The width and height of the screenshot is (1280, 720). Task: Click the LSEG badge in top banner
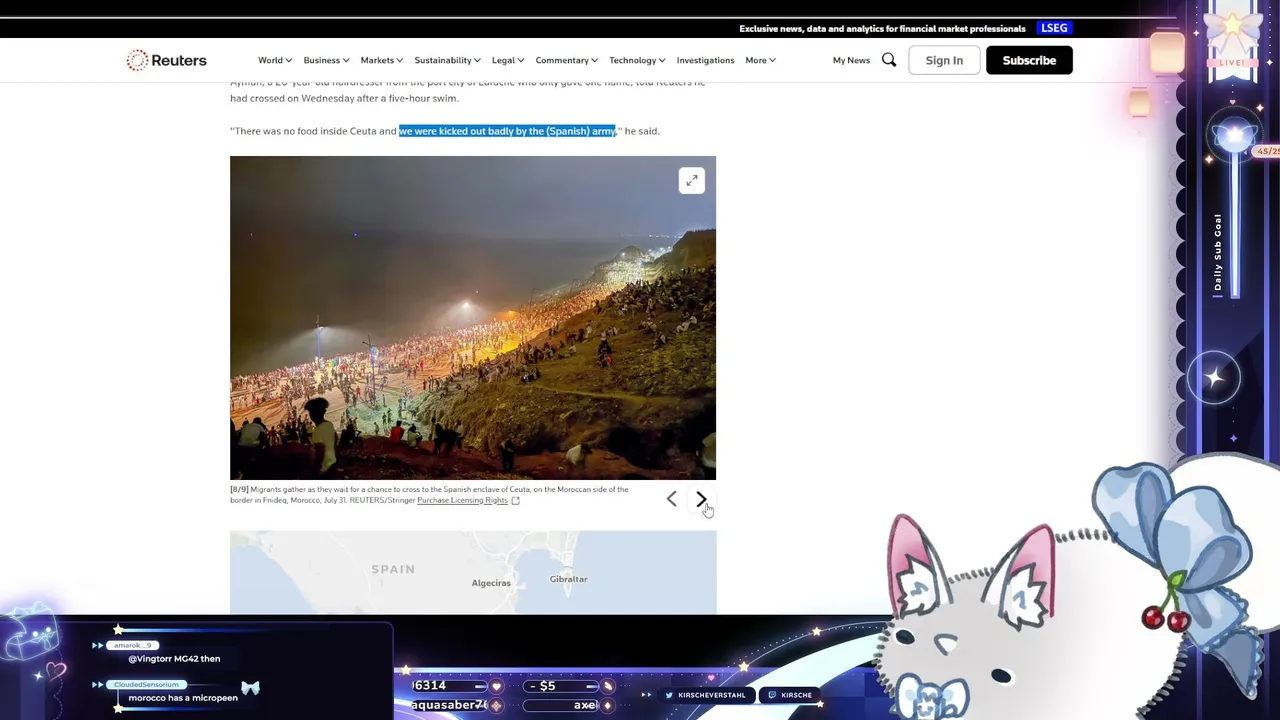[1054, 28]
